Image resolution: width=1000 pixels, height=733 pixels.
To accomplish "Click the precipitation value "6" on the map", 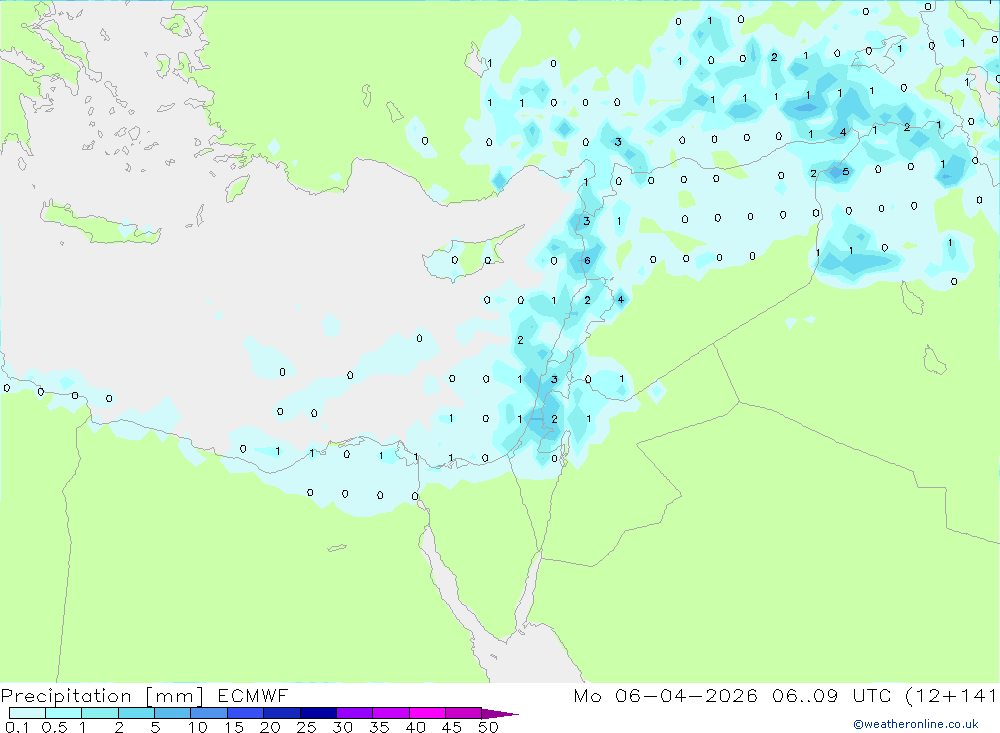I will (587, 260).
